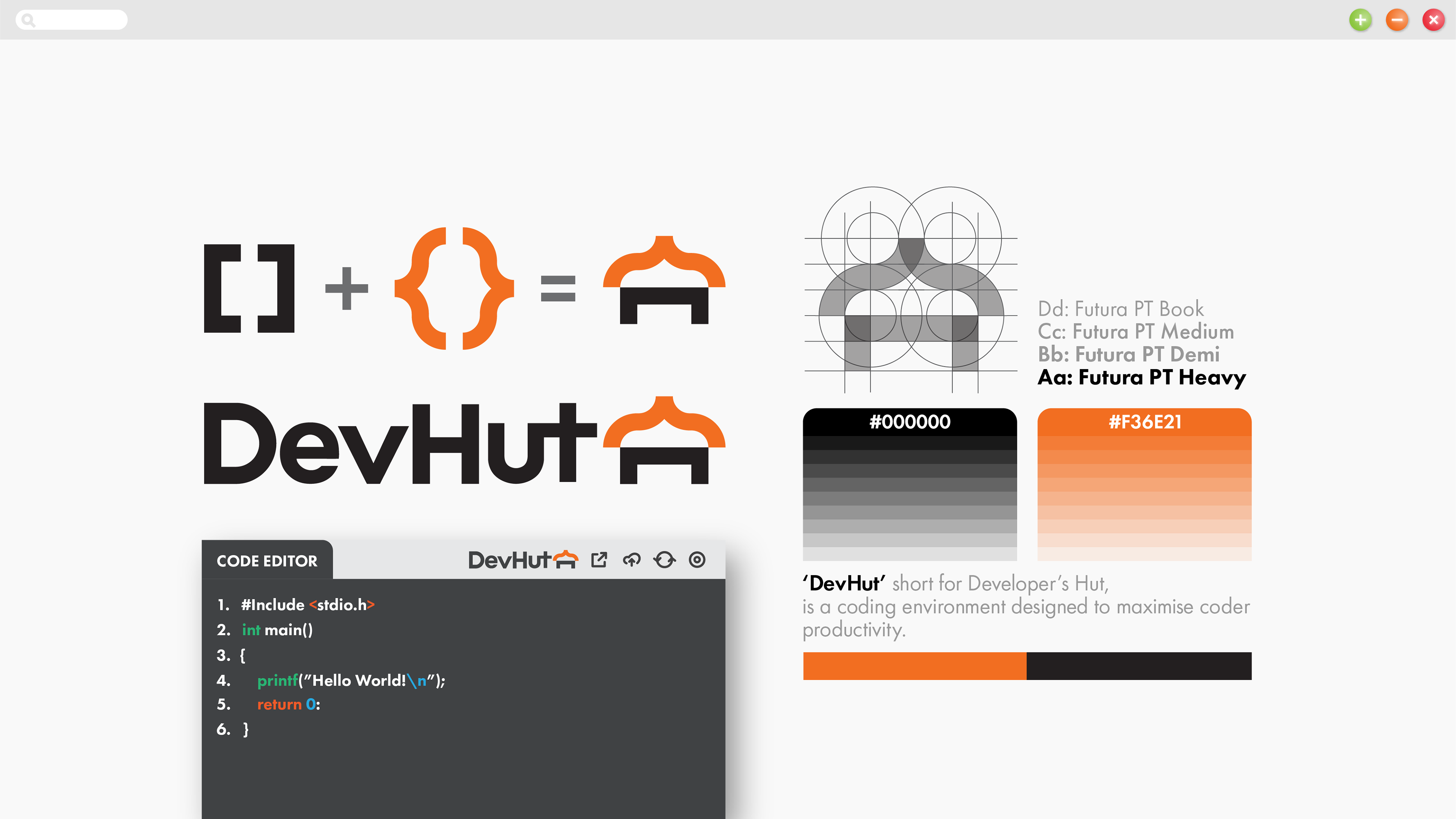Click the '#Include <stdio.h>' code line

click(308, 605)
